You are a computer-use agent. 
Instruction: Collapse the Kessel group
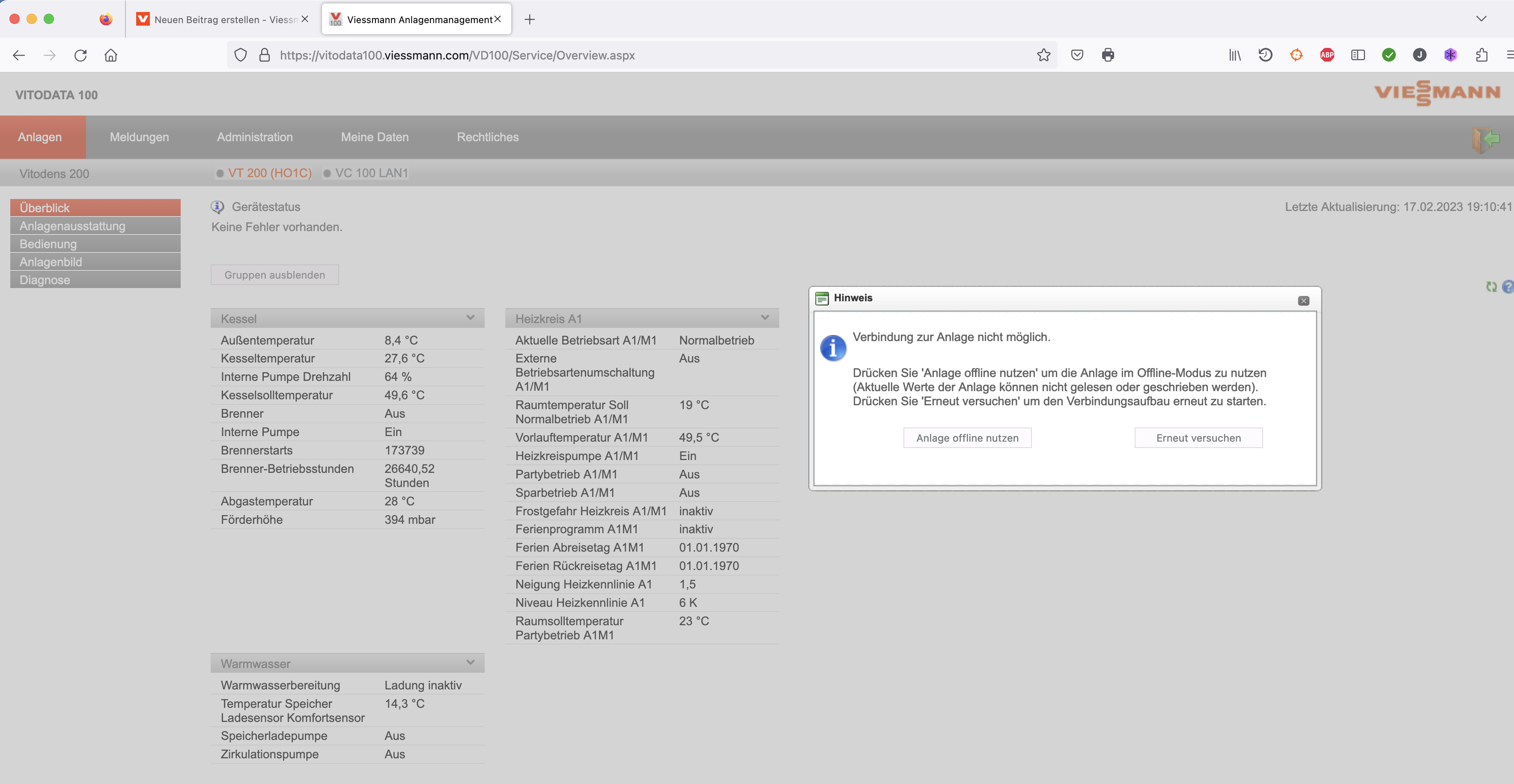click(470, 318)
